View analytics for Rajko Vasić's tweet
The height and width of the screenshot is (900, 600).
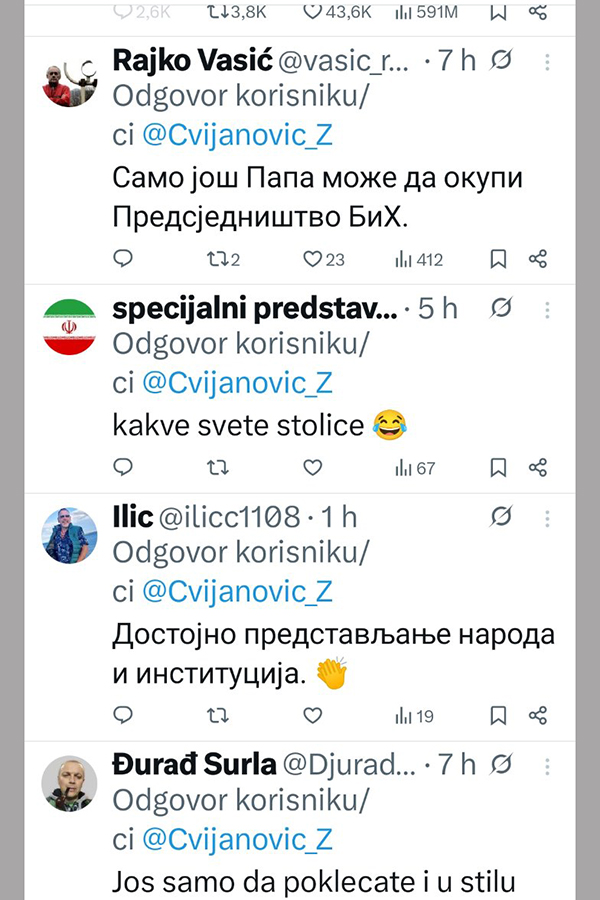(x=419, y=259)
